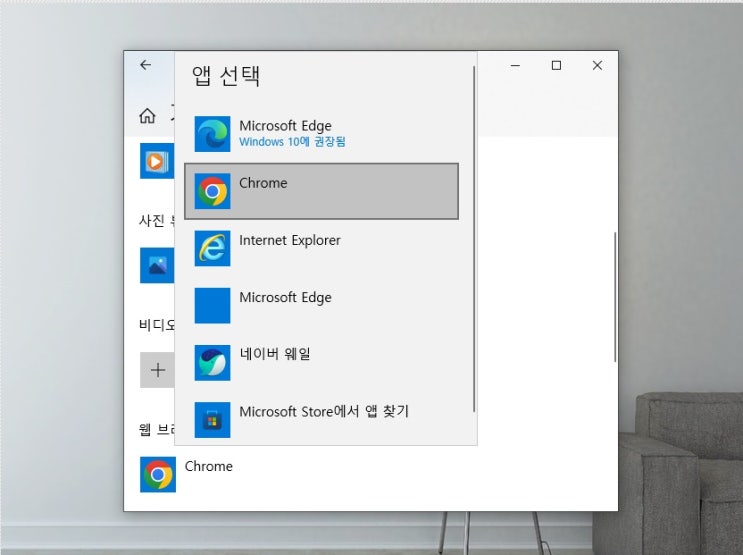Click the plus icon under video player
The width and height of the screenshot is (743, 555).
point(157,370)
